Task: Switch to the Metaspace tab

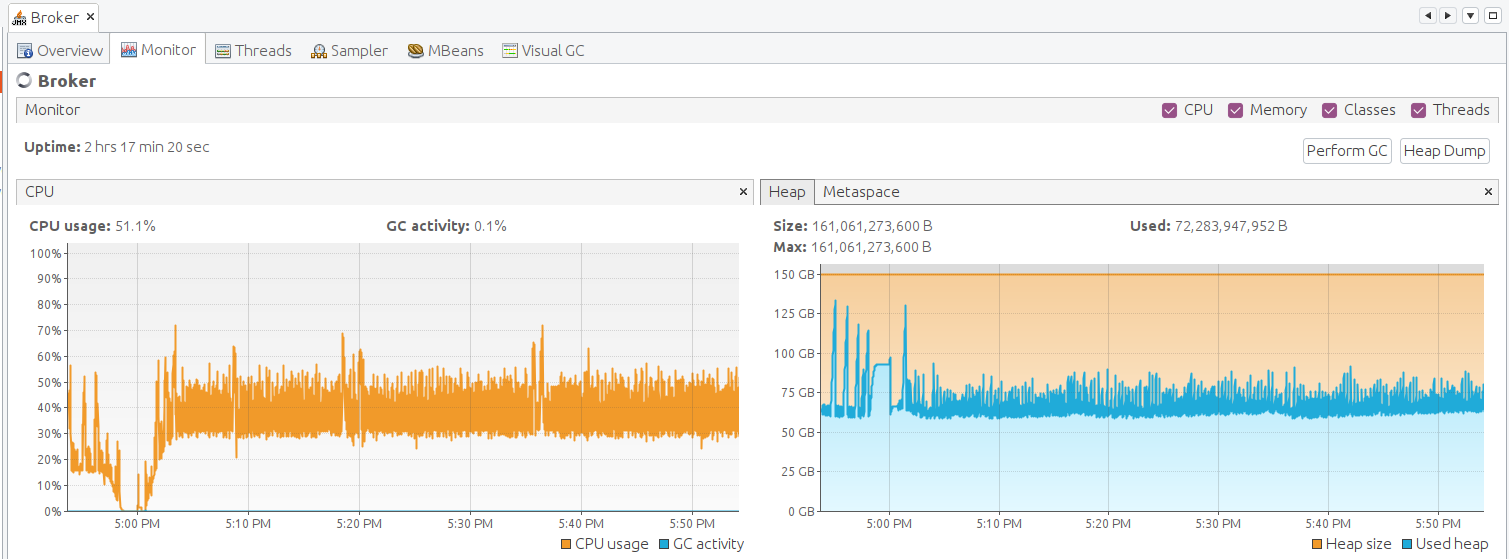Action: (860, 192)
